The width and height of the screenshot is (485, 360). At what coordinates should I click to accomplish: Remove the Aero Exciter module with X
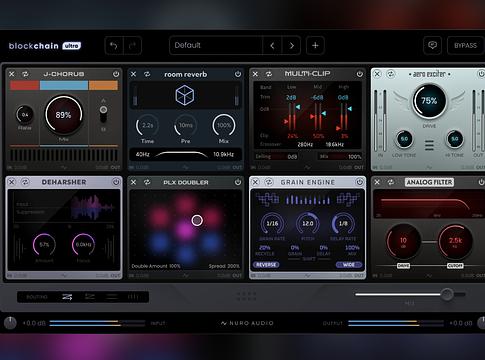point(377,74)
